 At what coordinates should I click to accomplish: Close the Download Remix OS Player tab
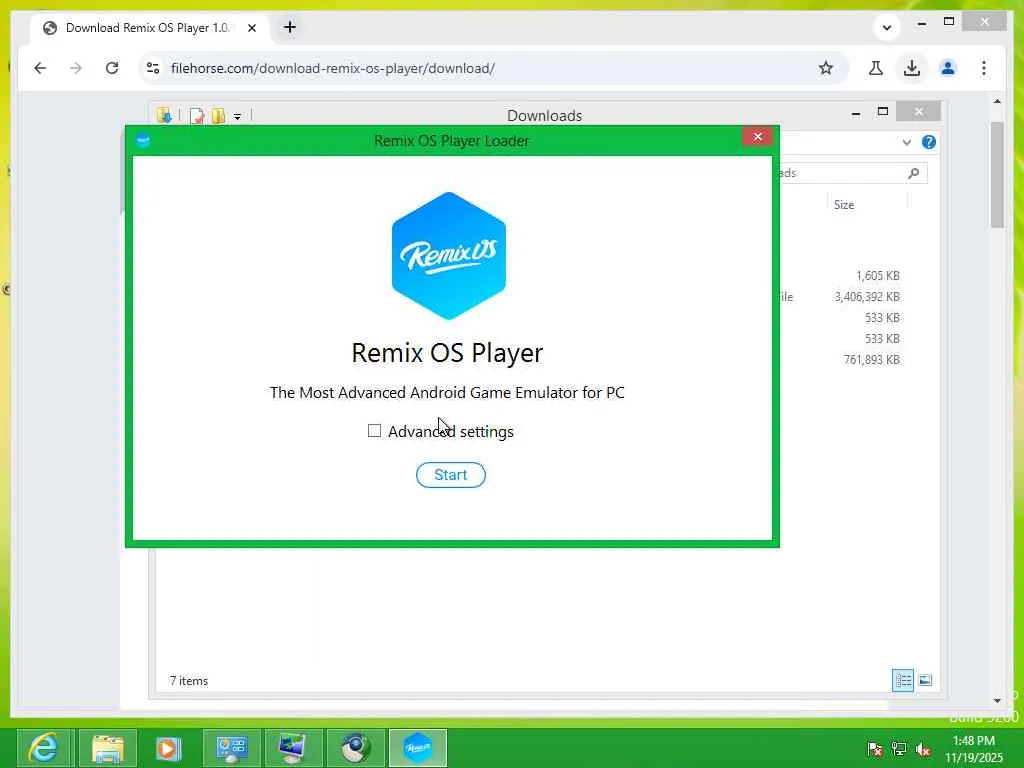pos(252,28)
